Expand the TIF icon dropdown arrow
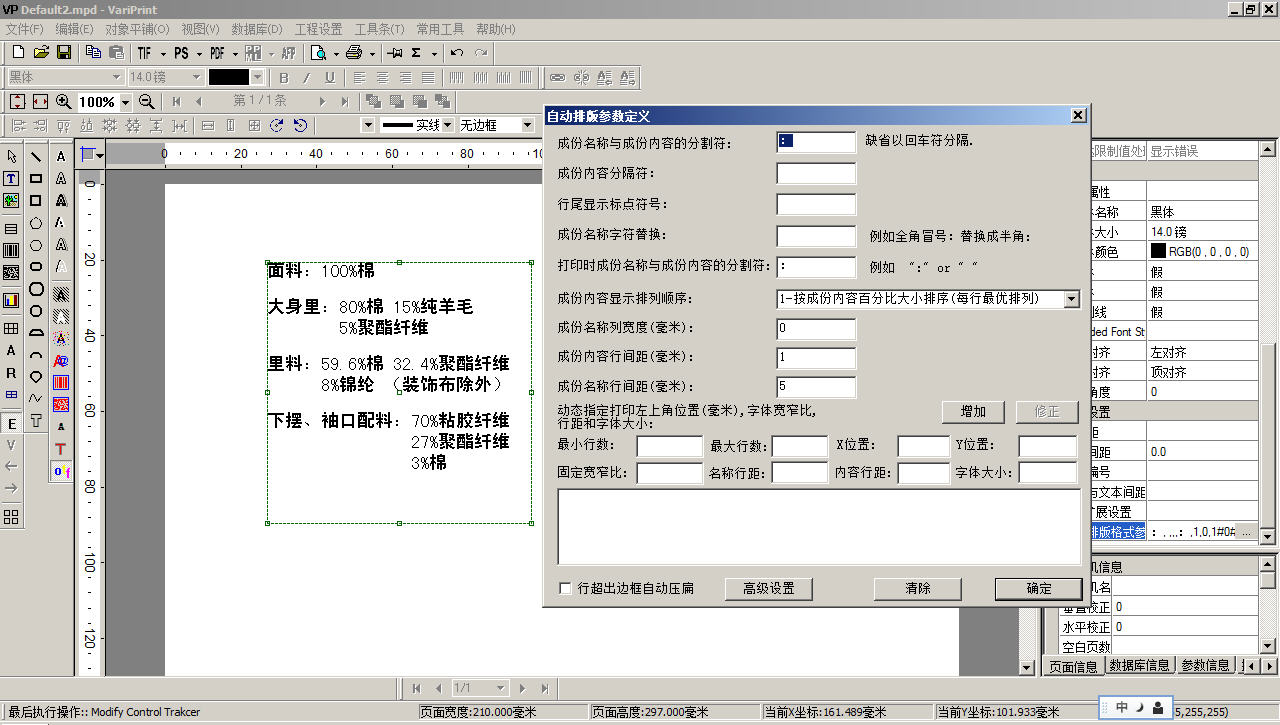This screenshot has height=725, width=1280. click(161, 53)
